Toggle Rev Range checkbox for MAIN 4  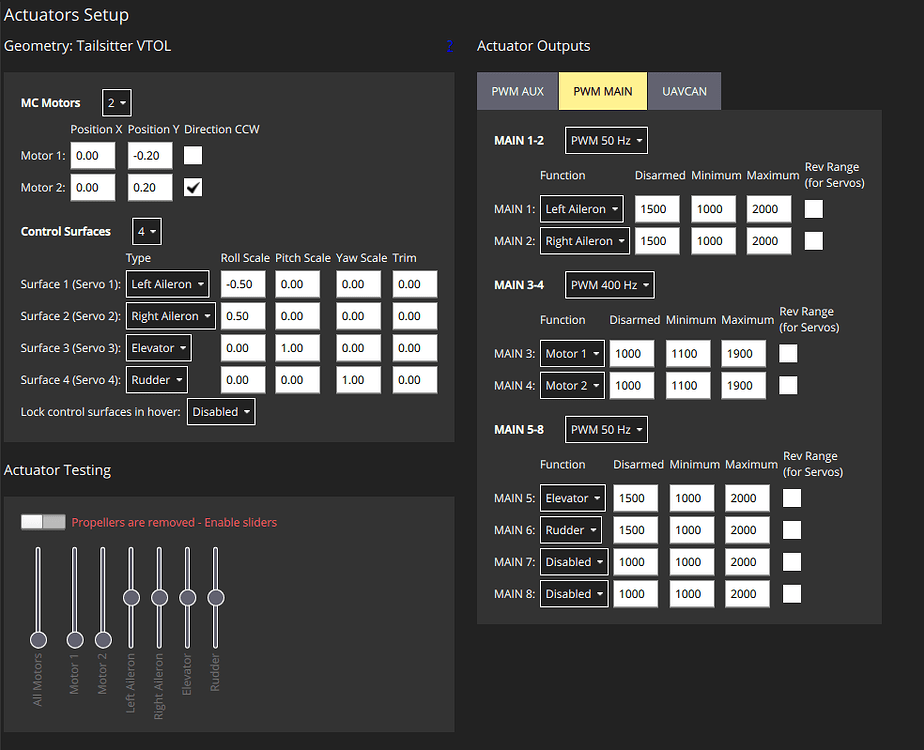(x=788, y=385)
